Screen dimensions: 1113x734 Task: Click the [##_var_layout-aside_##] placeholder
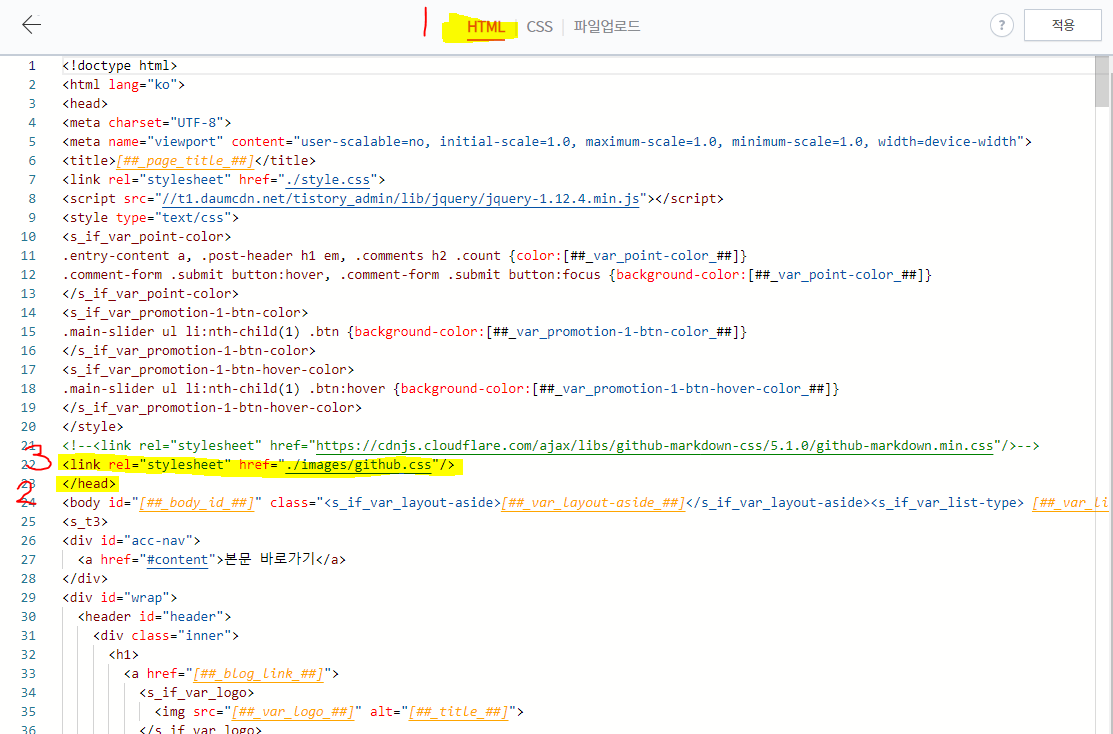pos(593,503)
